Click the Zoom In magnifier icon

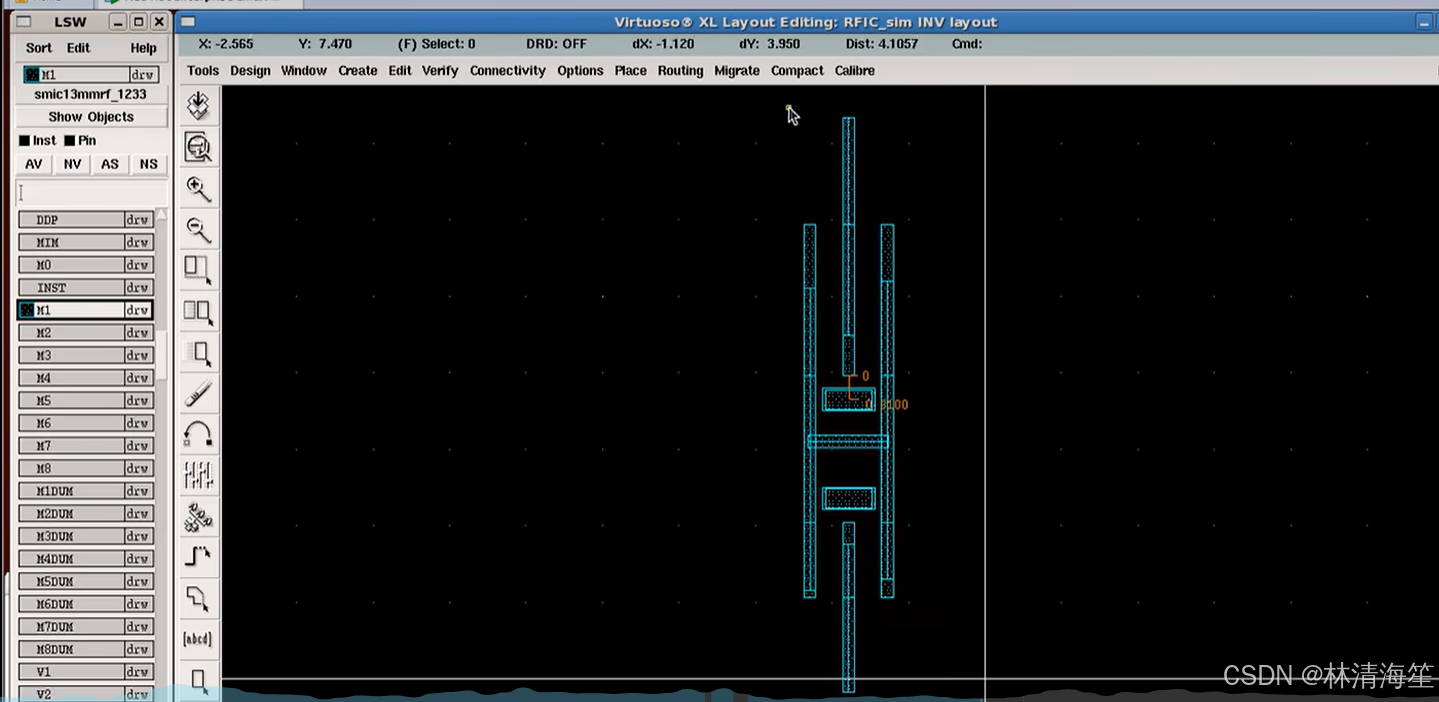pyautogui.click(x=199, y=188)
